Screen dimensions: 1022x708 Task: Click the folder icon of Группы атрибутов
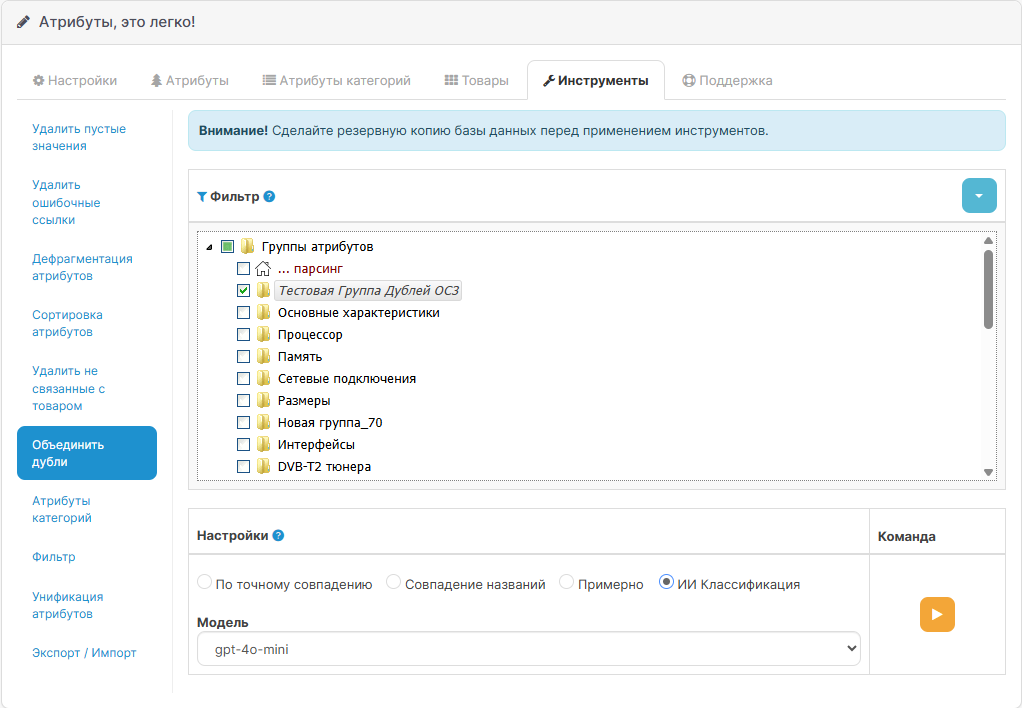tap(247, 247)
